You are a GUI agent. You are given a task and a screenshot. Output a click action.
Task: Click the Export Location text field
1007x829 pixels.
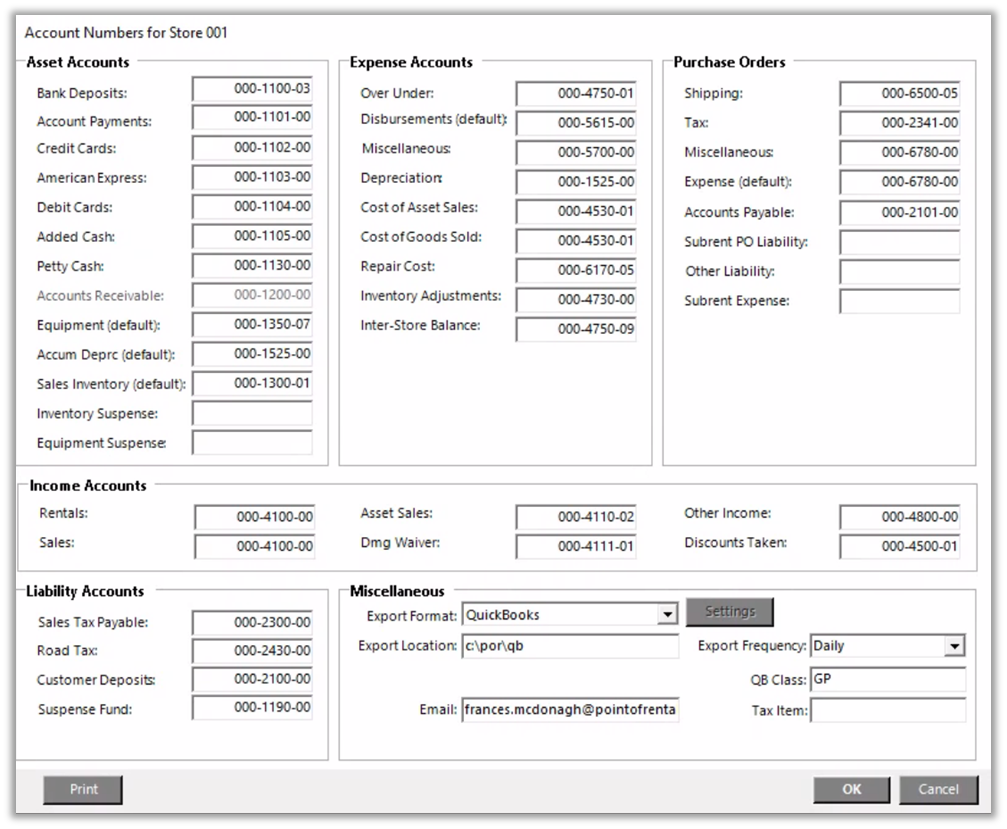(570, 646)
